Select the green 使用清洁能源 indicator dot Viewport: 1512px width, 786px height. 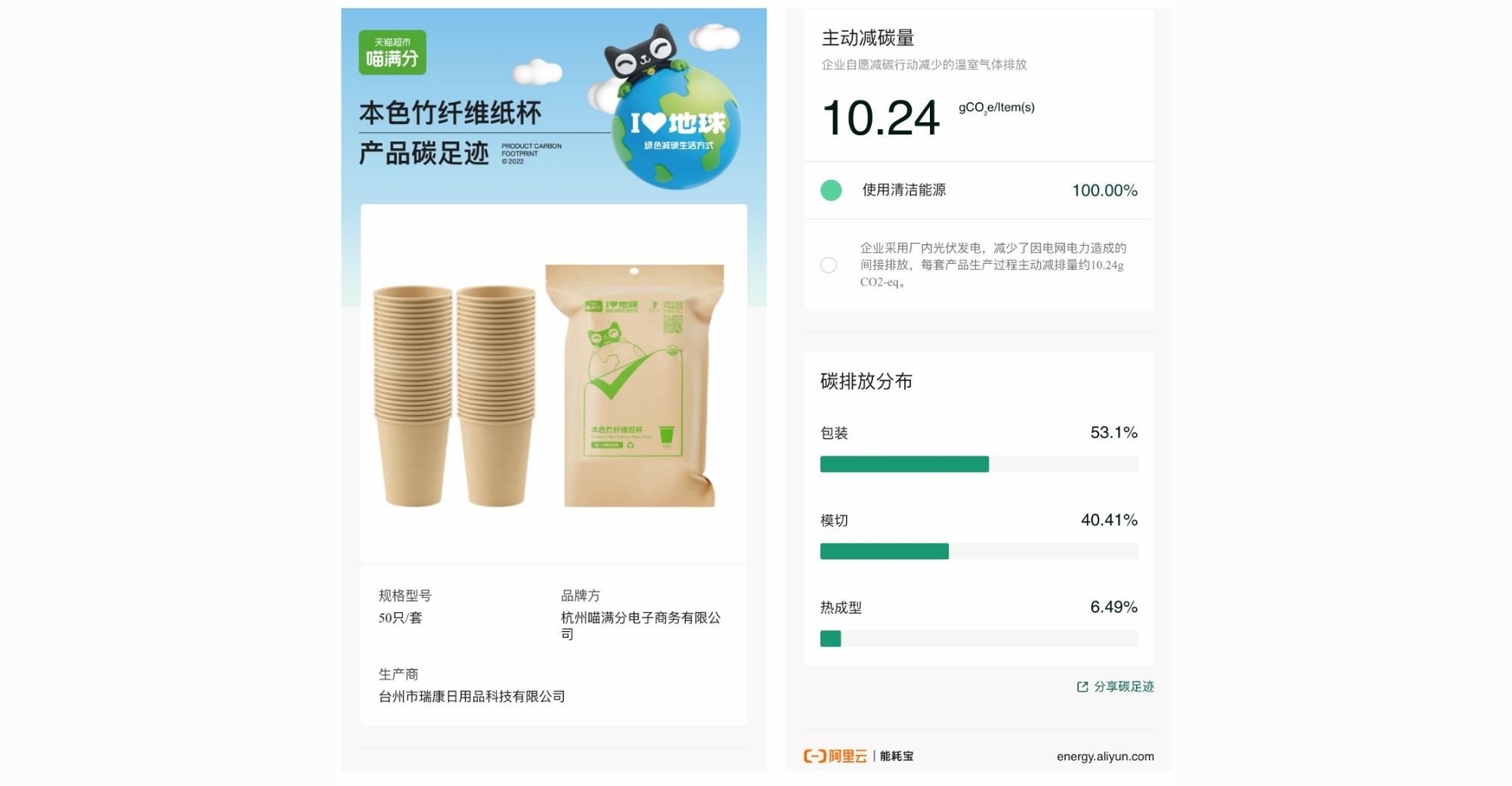[831, 190]
